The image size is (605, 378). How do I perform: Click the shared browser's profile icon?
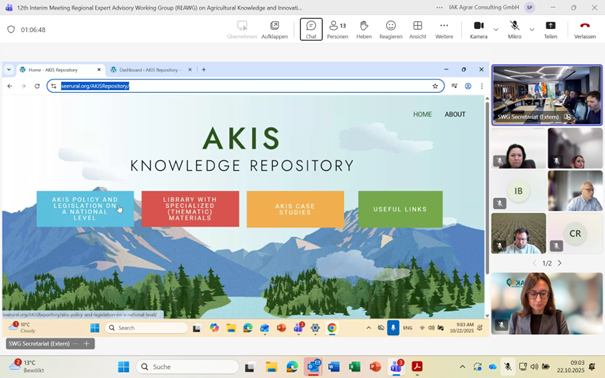468,86
